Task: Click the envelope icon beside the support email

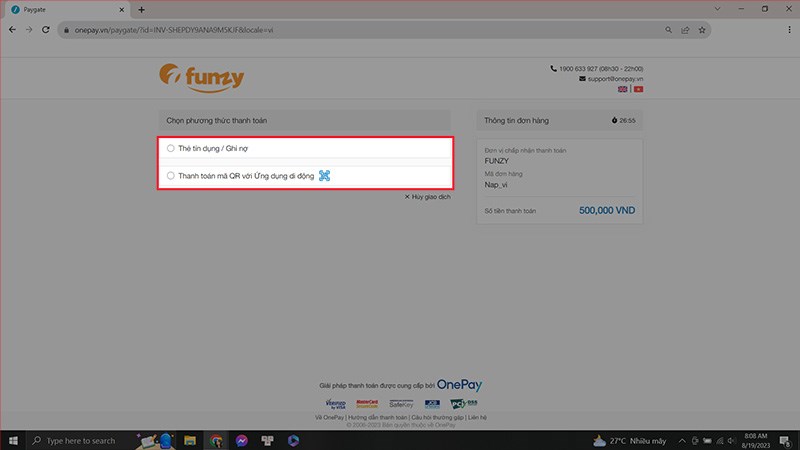Action: [582, 79]
